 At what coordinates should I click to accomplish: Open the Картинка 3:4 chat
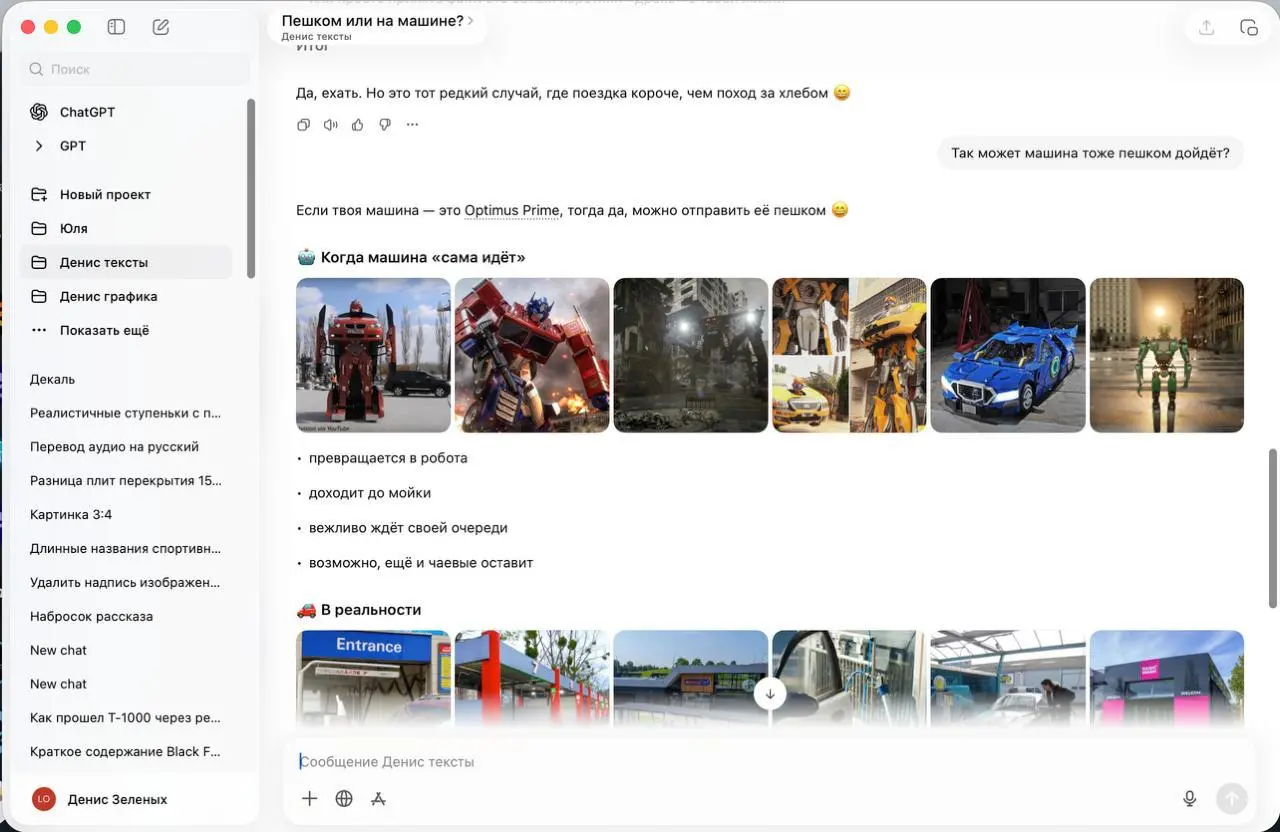pos(126,515)
